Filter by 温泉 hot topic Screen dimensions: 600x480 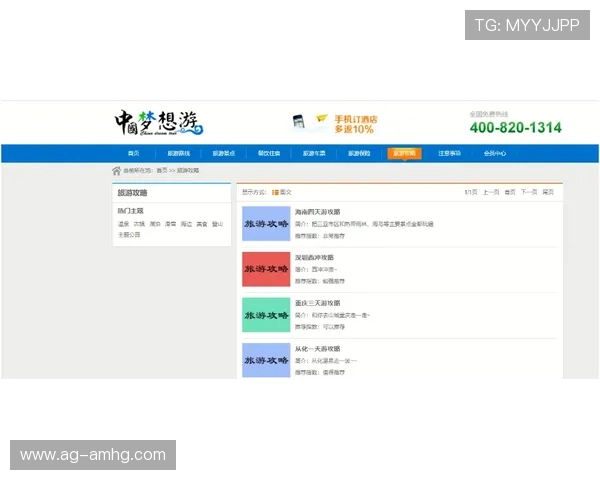click(x=123, y=224)
